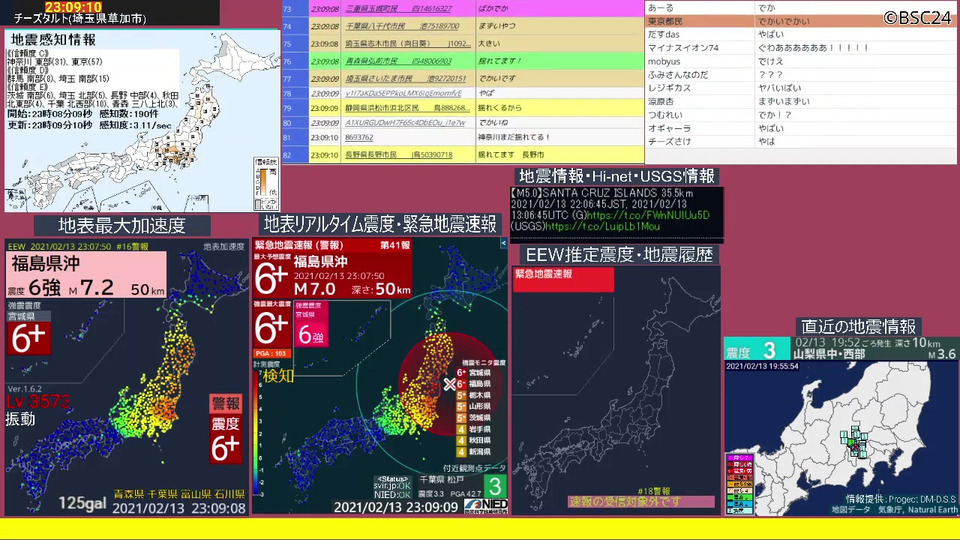This screenshot has width=960, height=540.
Task: Select the mobyus chat row
Action: tap(800, 61)
